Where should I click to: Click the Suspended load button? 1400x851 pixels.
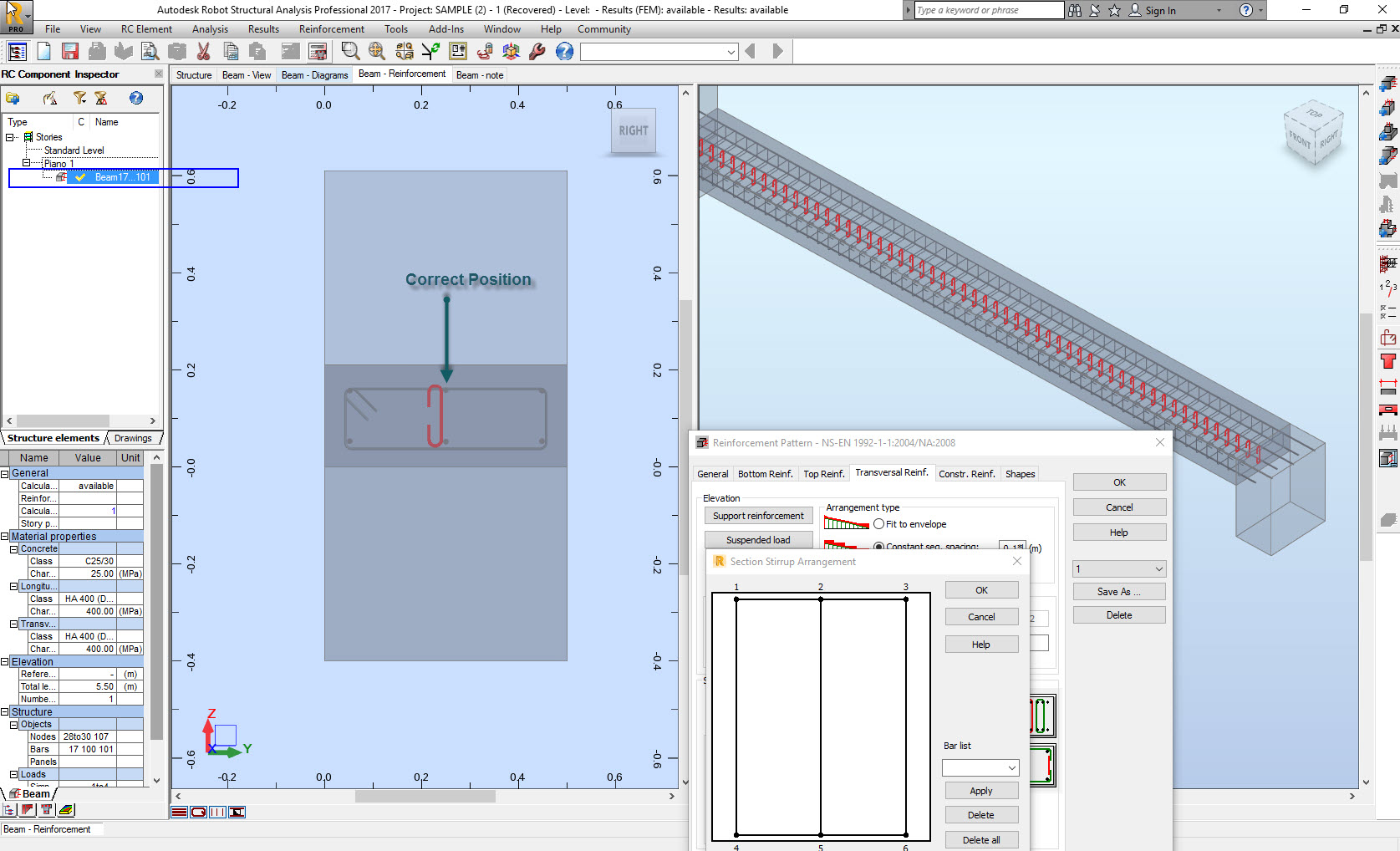[758, 540]
